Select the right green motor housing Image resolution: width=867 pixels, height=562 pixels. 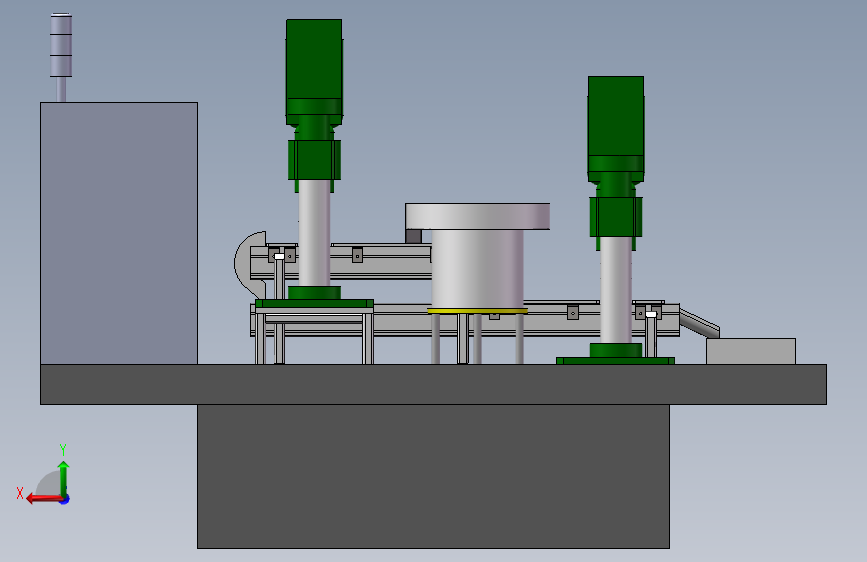[x=616, y=129]
